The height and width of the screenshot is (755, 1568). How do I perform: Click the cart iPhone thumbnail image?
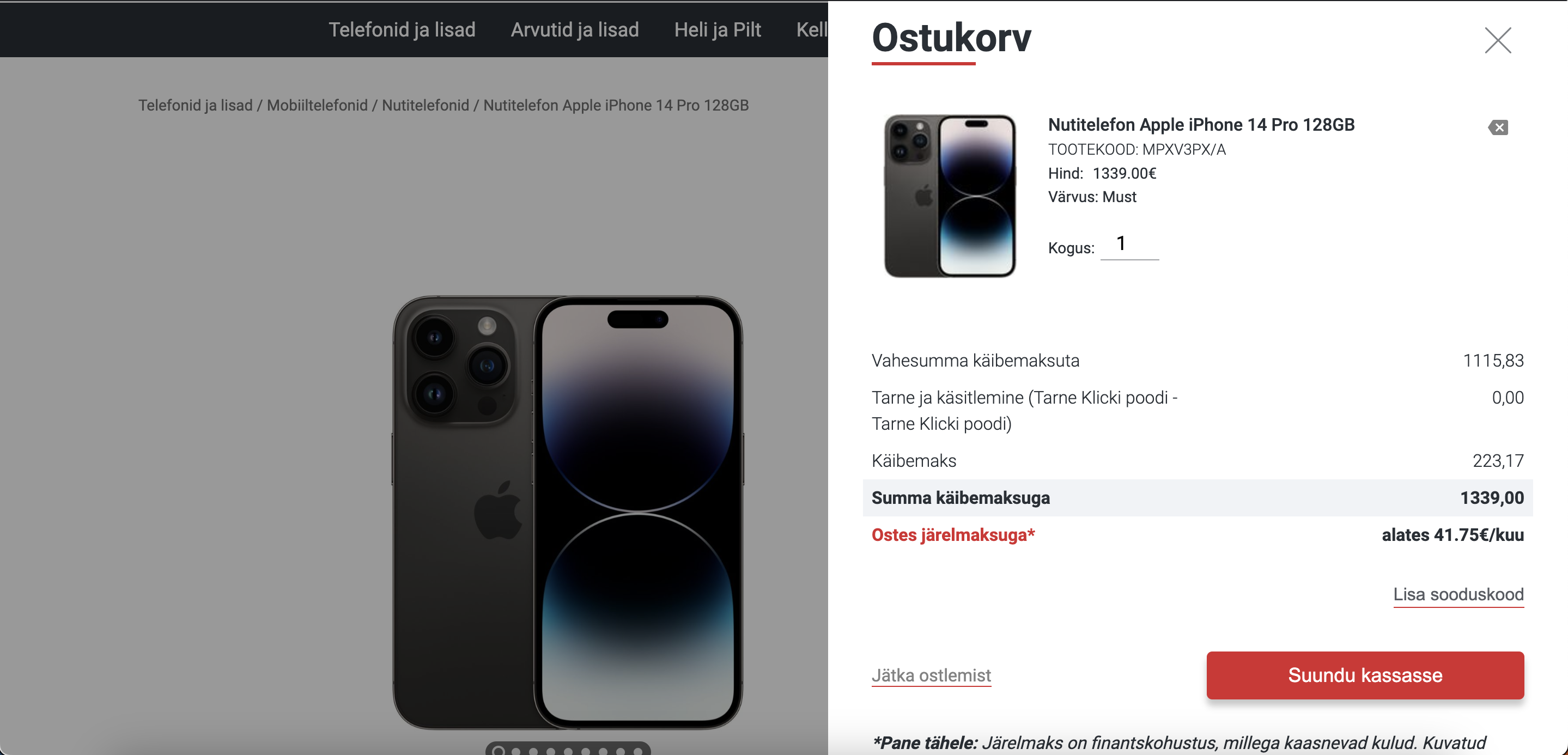tap(950, 196)
